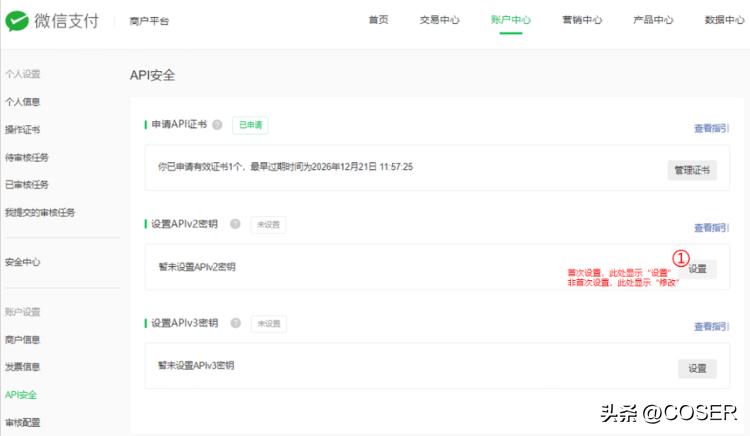Open 个人信息 in sidebar
This screenshot has height=436, width=750.
pos(22,102)
